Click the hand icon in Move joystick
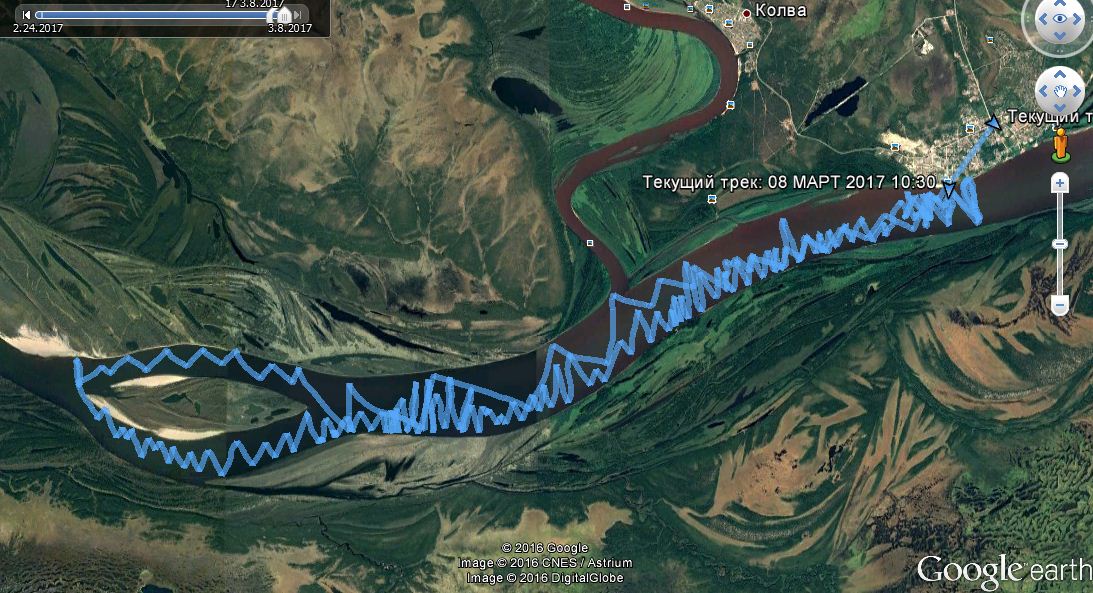This screenshot has width=1093, height=593. pos(1060,91)
